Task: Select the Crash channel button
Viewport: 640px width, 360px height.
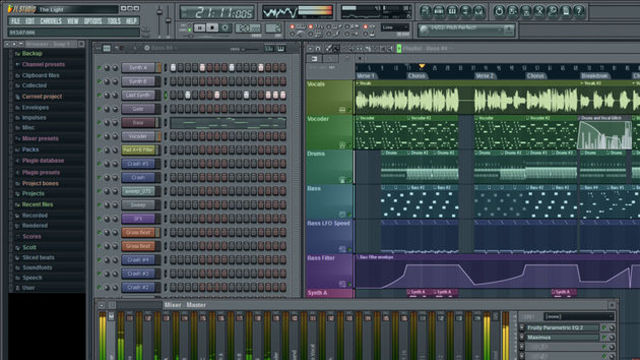Action: click(138, 178)
